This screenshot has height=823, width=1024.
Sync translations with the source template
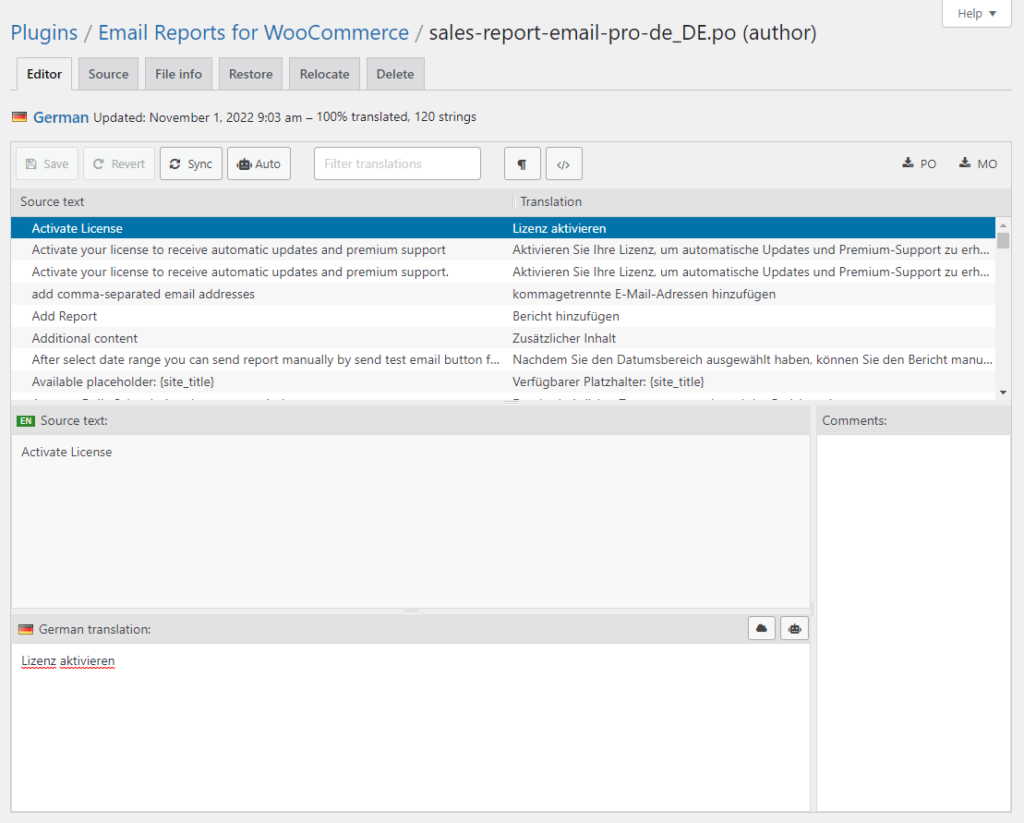[190, 163]
